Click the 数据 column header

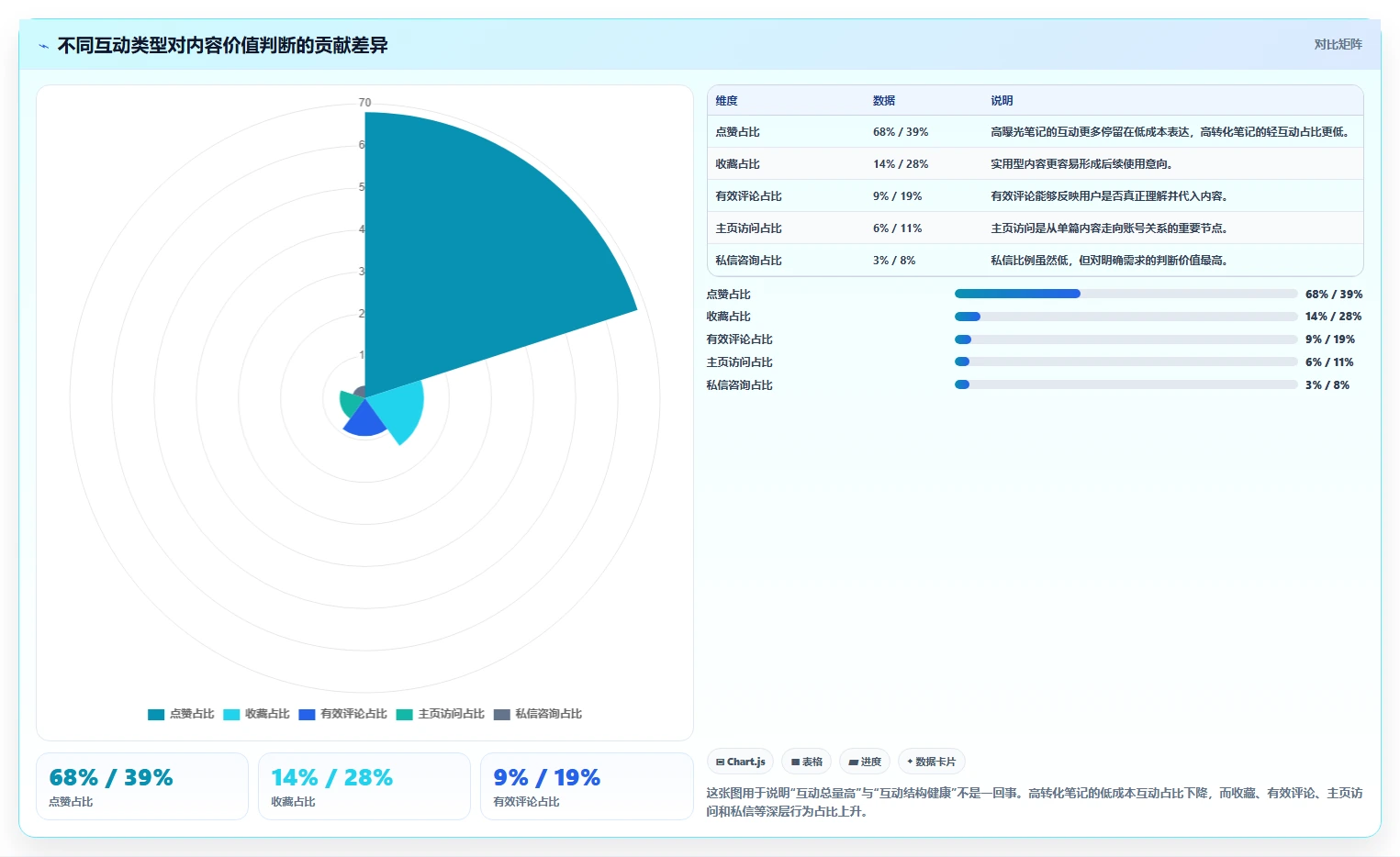click(x=884, y=101)
